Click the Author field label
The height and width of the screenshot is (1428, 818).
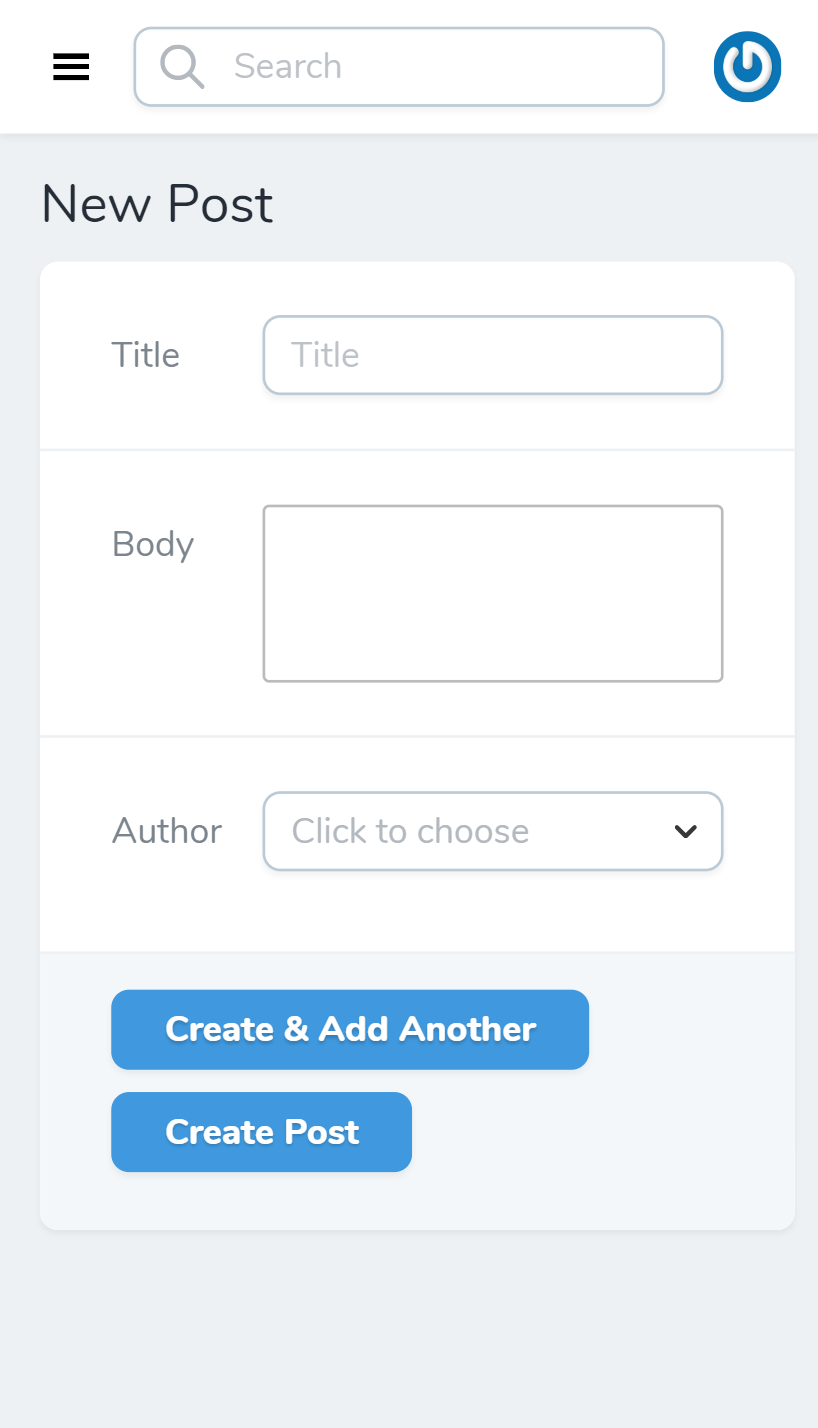[167, 831]
